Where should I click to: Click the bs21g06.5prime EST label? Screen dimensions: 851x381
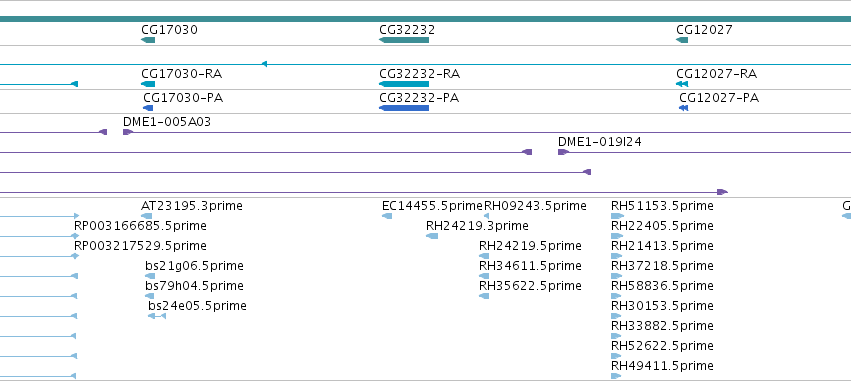click(194, 266)
